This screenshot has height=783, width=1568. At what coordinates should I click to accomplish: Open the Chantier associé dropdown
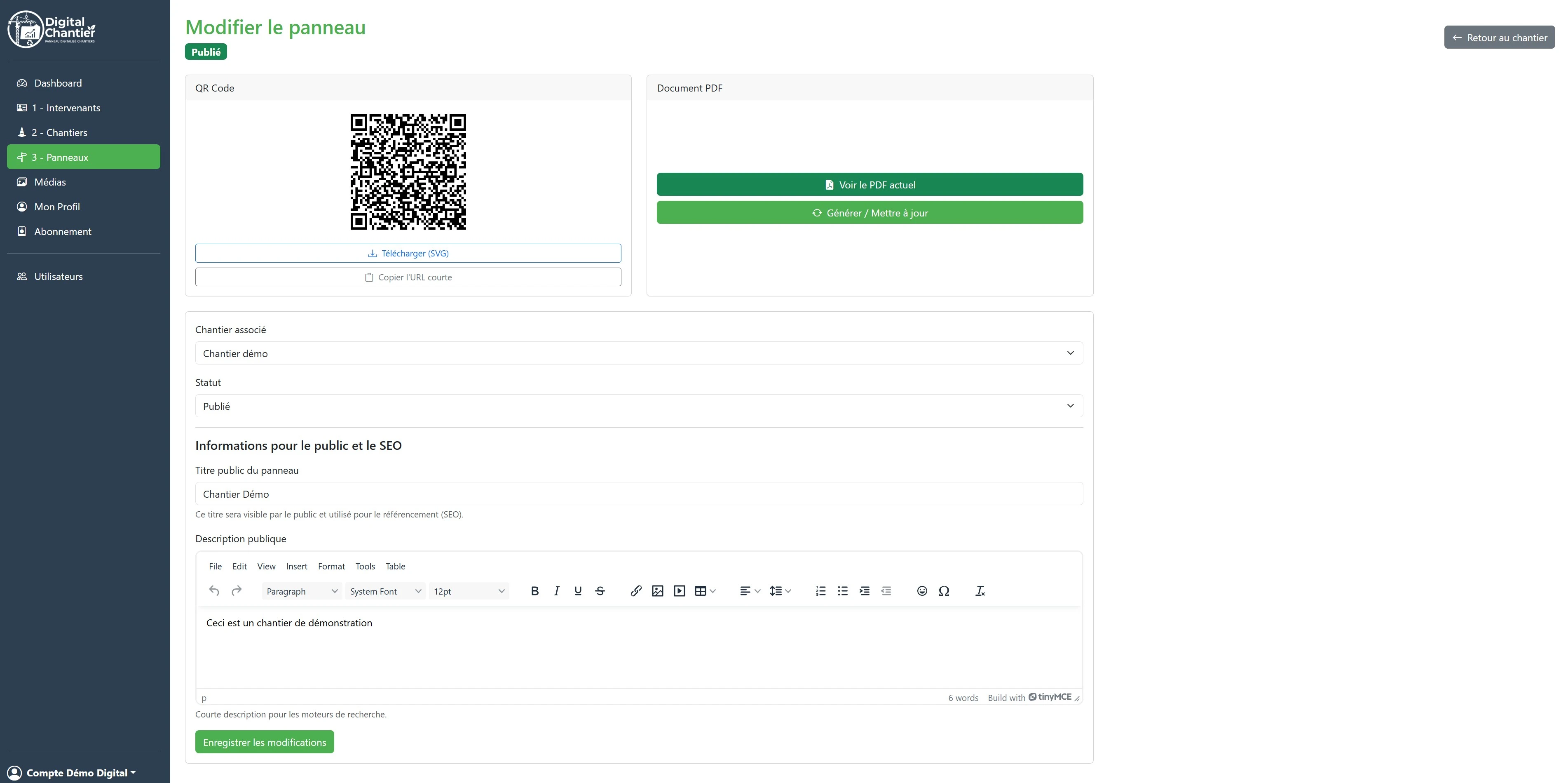[638, 353]
